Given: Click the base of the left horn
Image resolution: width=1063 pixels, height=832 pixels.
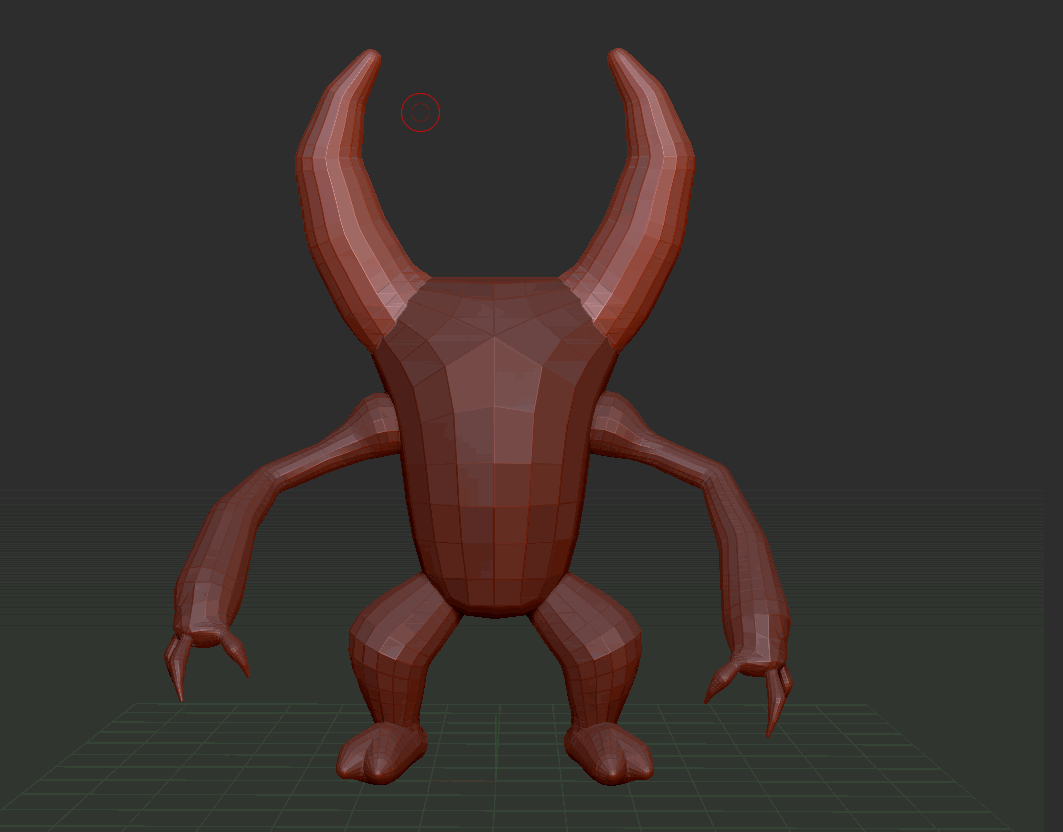Looking at the screenshot, I should (x=395, y=300).
